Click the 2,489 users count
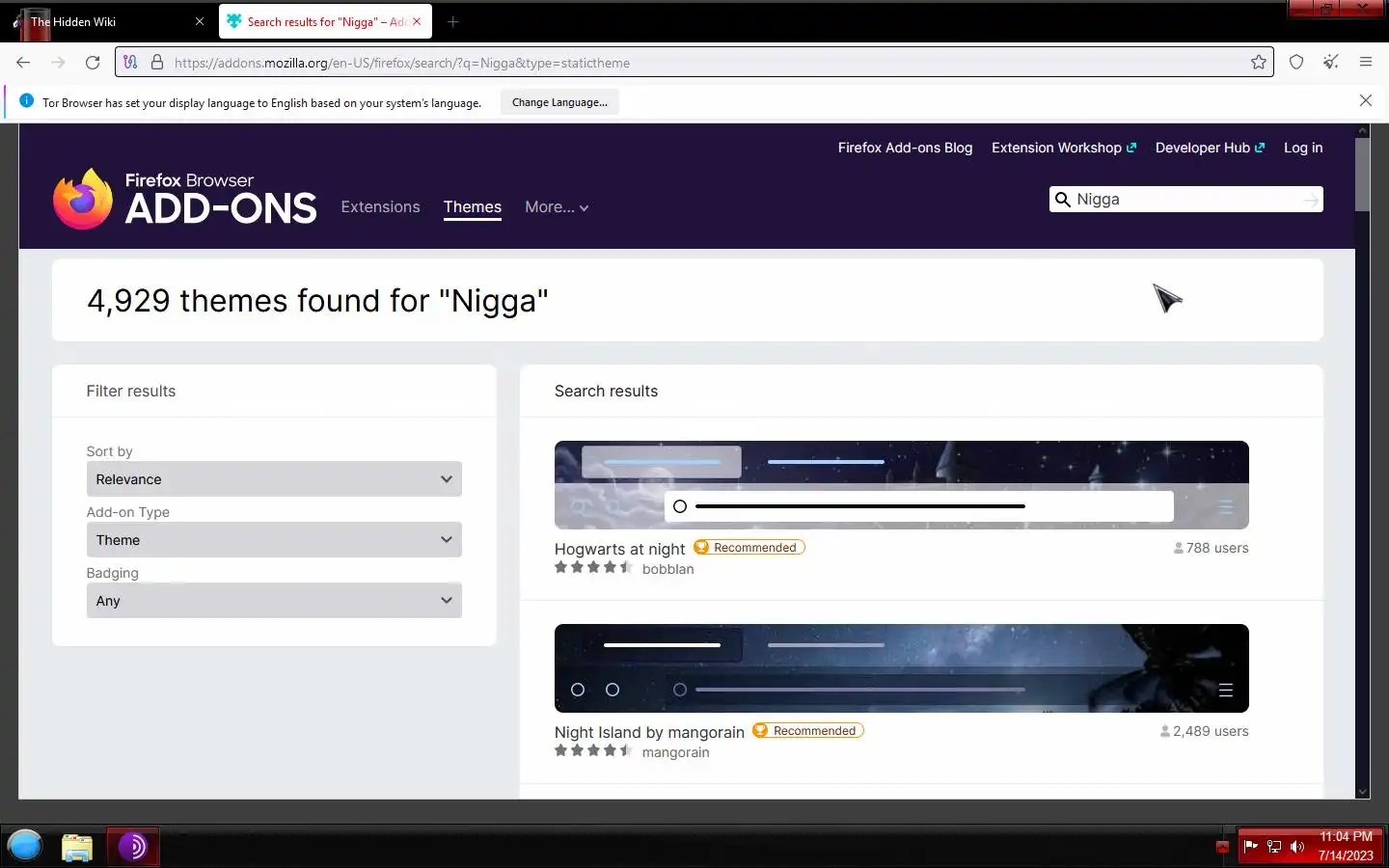This screenshot has height=868, width=1389. 1204,731
